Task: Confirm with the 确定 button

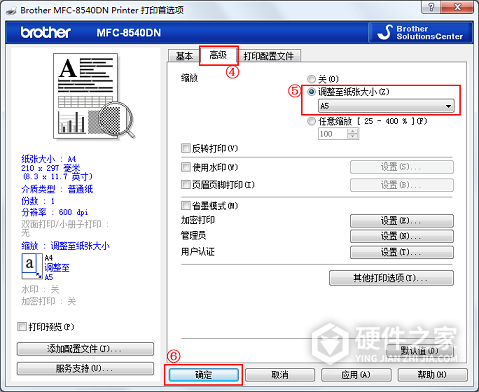Action: (204, 375)
